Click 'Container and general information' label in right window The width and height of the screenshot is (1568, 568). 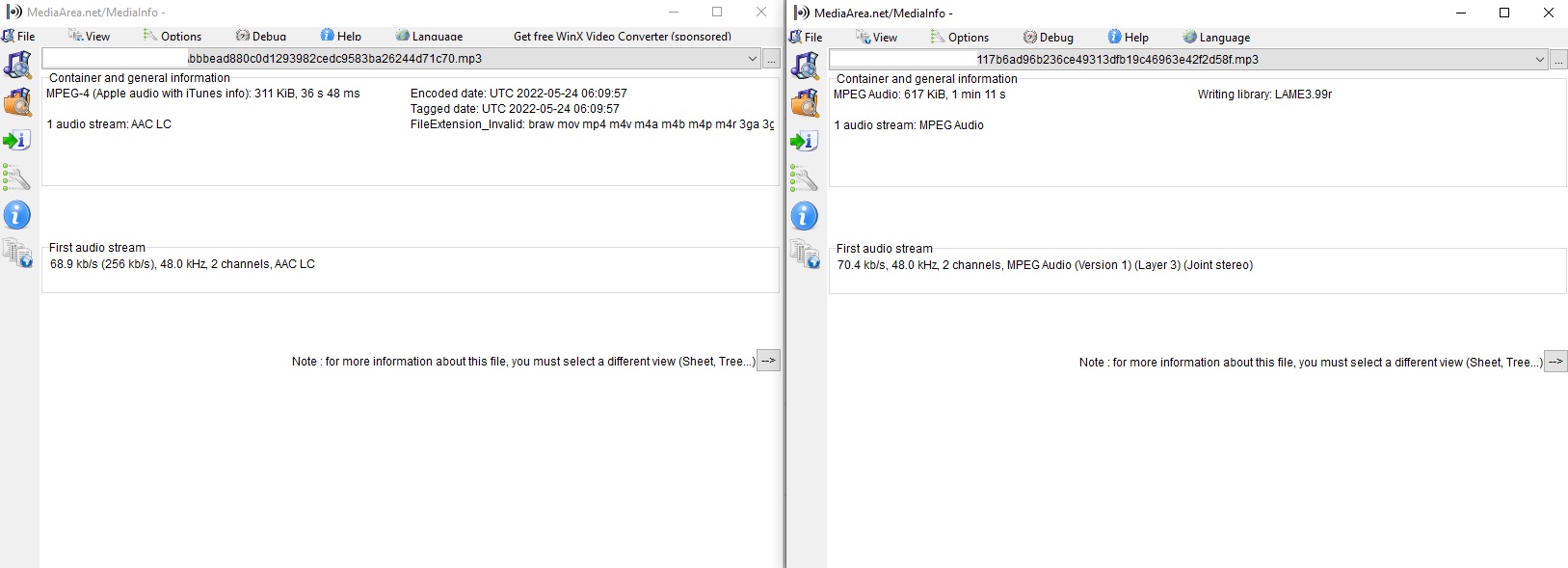[x=927, y=79]
